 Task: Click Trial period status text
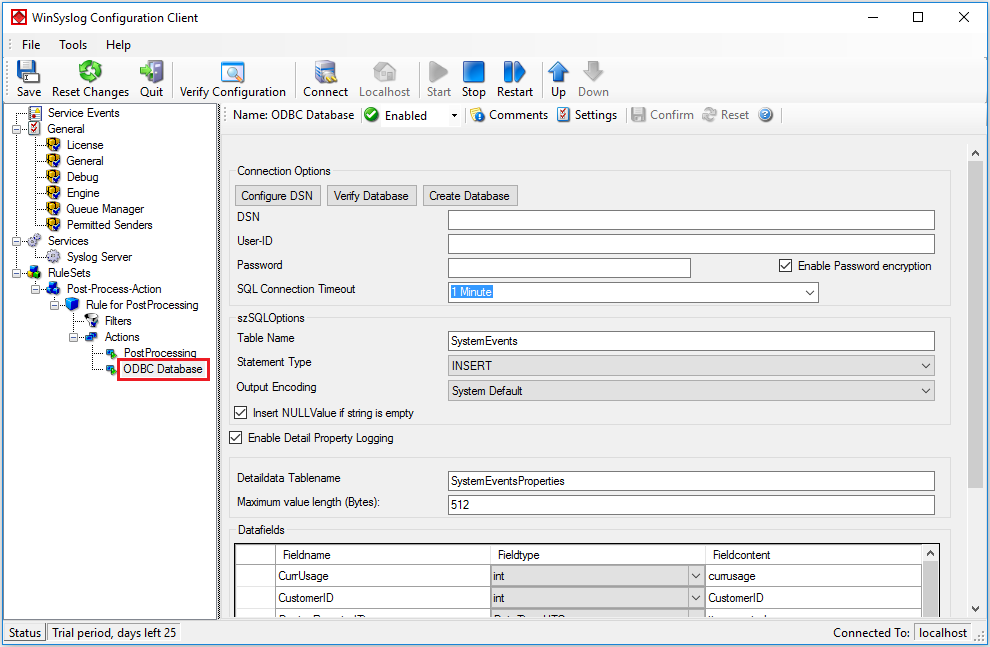click(x=114, y=632)
